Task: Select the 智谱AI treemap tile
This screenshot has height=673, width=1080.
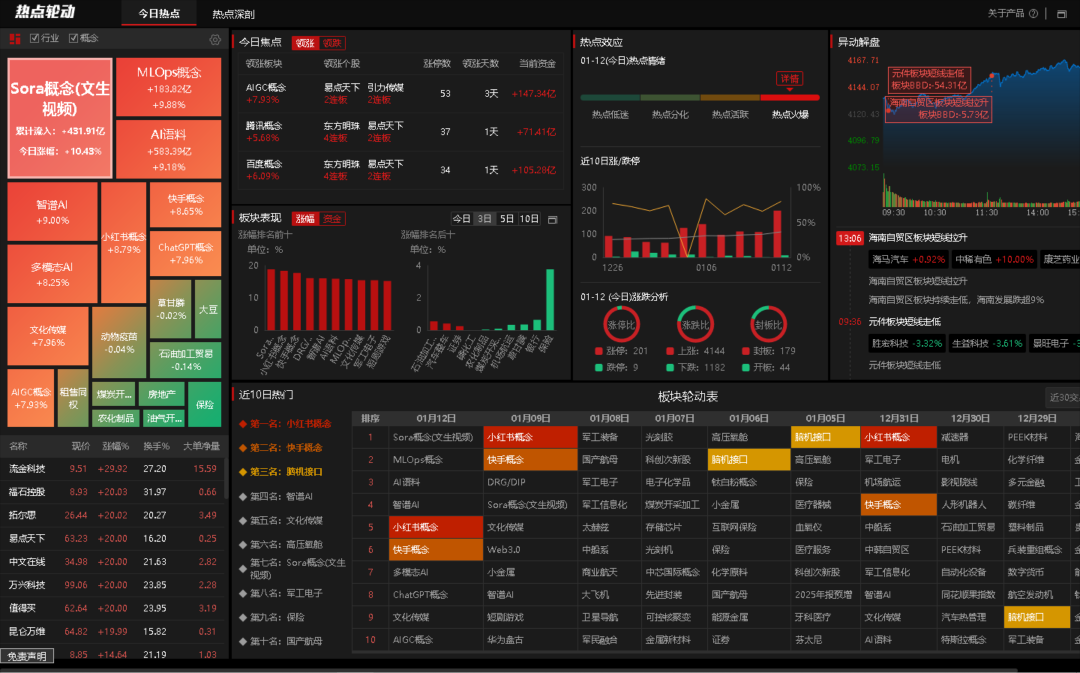Action: 52,211
